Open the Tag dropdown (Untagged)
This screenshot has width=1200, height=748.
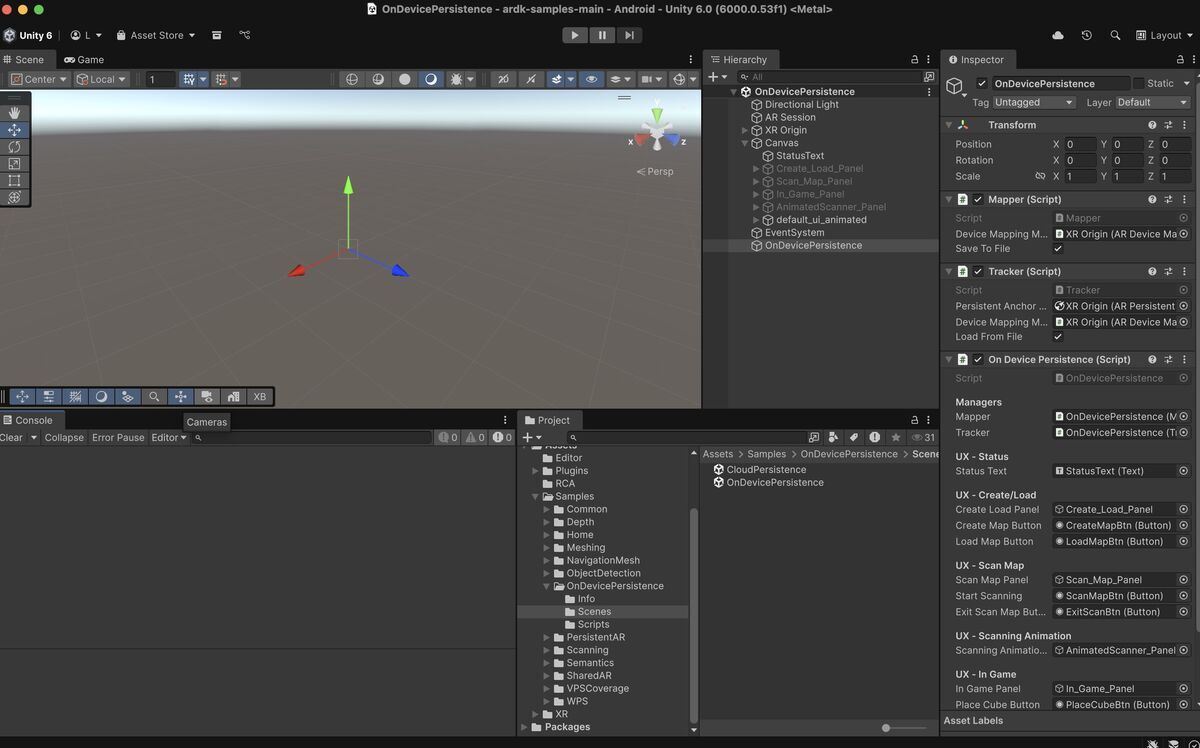click(x=1034, y=102)
